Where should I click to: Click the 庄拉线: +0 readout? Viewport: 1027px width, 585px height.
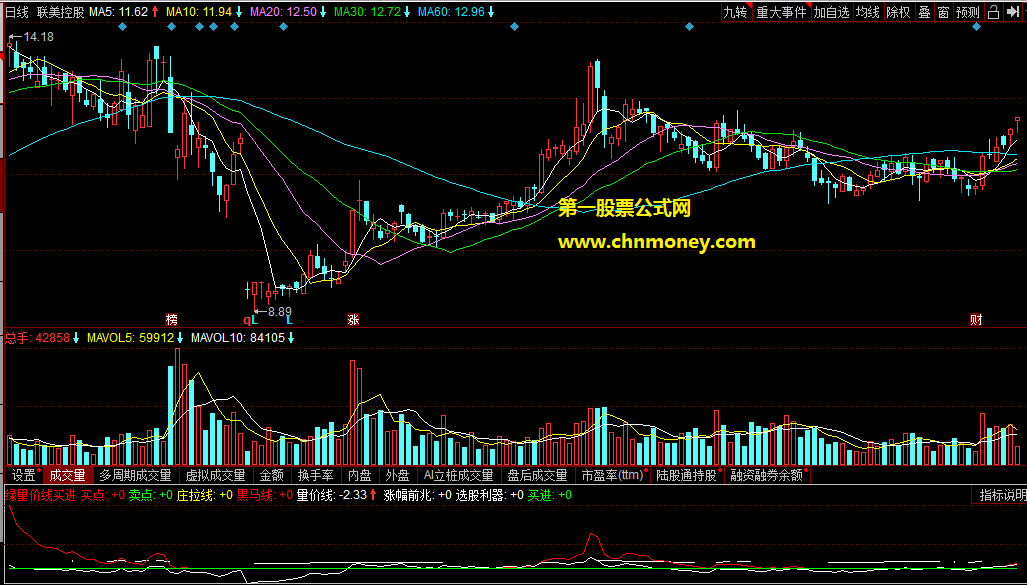pos(205,495)
